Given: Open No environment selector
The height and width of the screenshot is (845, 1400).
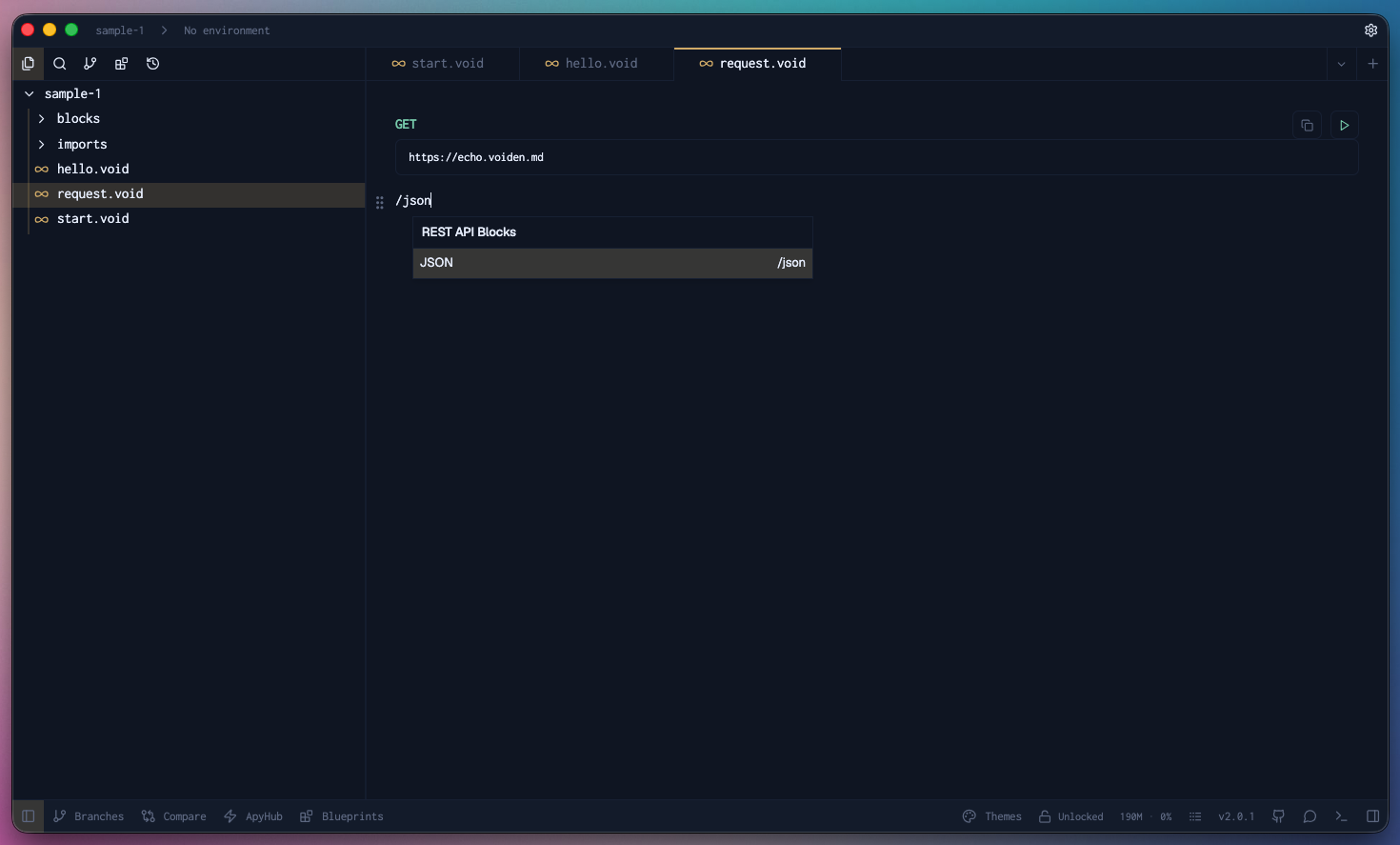Looking at the screenshot, I should tap(227, 30).
